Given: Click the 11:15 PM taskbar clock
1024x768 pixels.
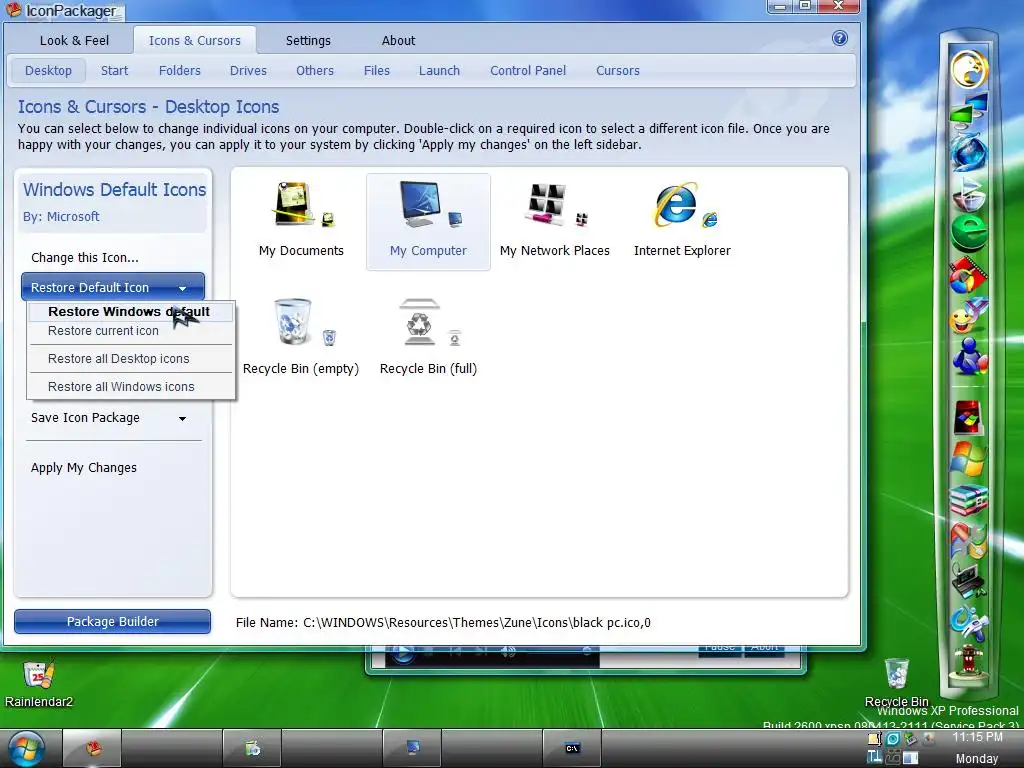Looking at the screenshot, I should coord(977,737).
